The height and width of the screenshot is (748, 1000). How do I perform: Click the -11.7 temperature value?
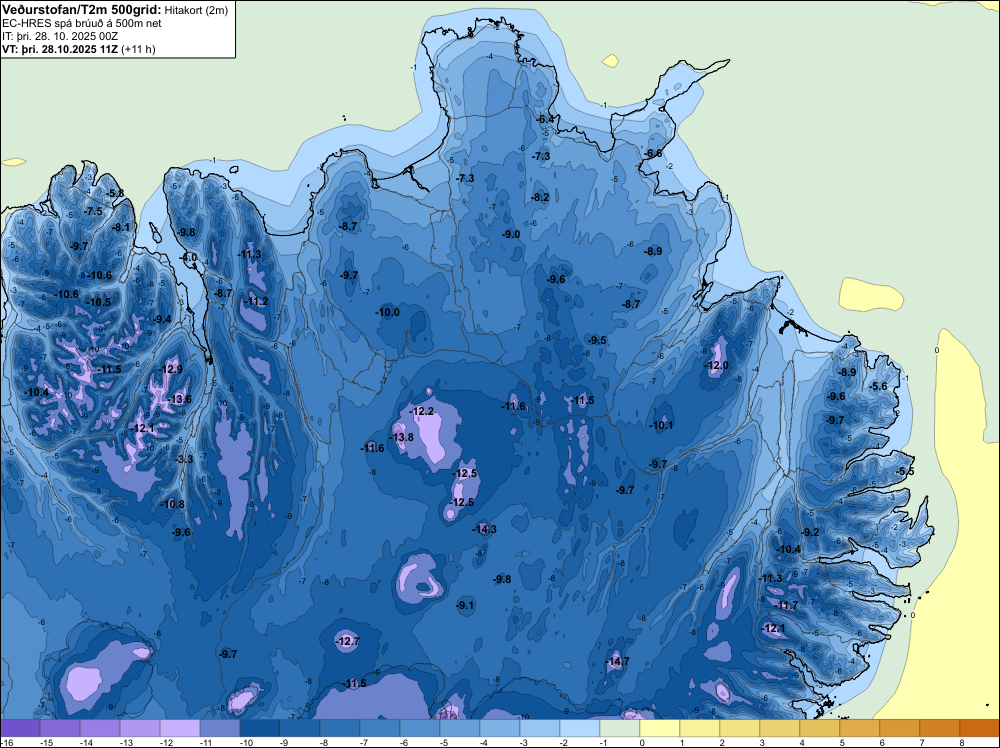coord(786,606)
